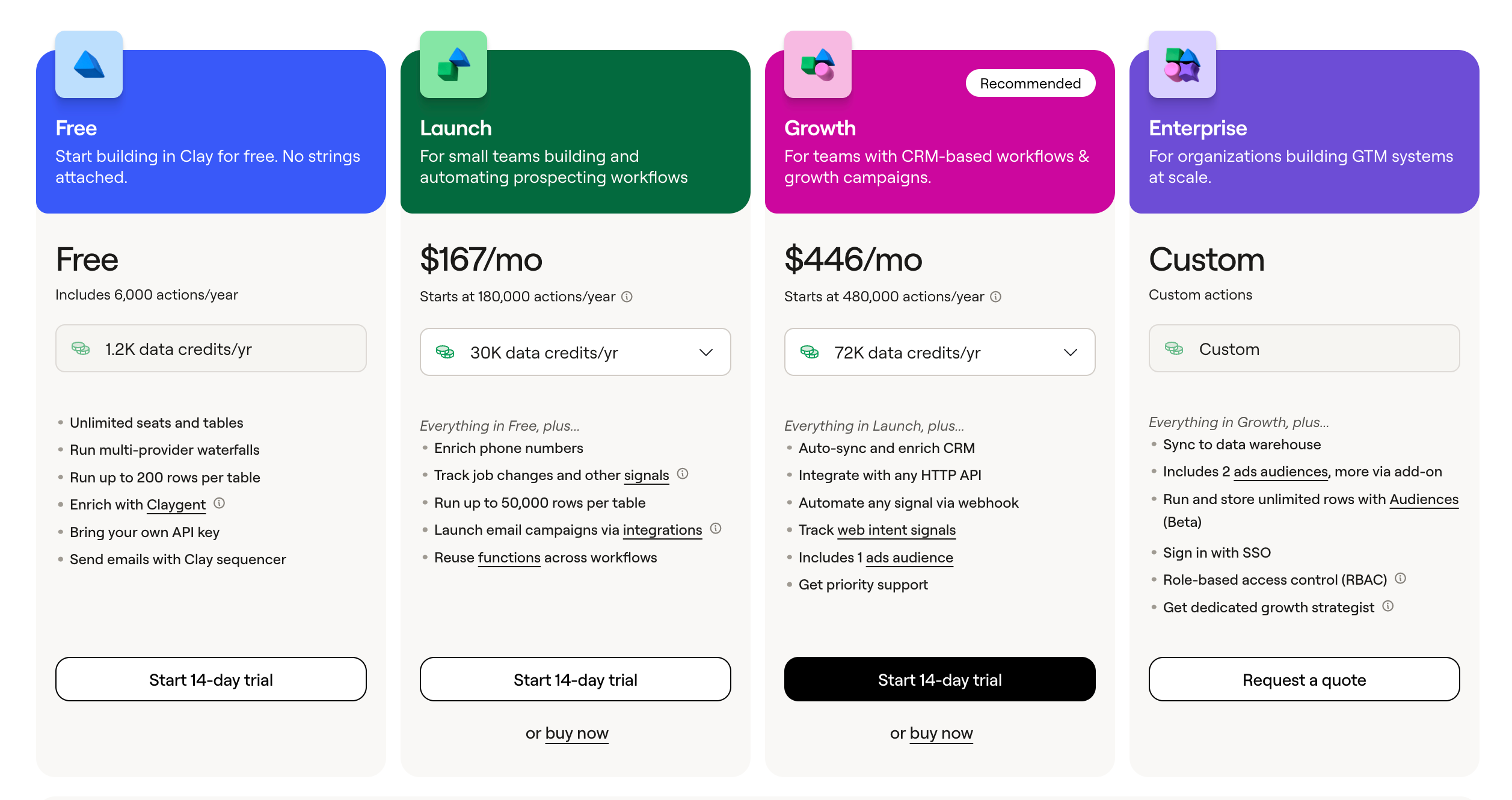Open the web intent signals link

click(896, 530)
